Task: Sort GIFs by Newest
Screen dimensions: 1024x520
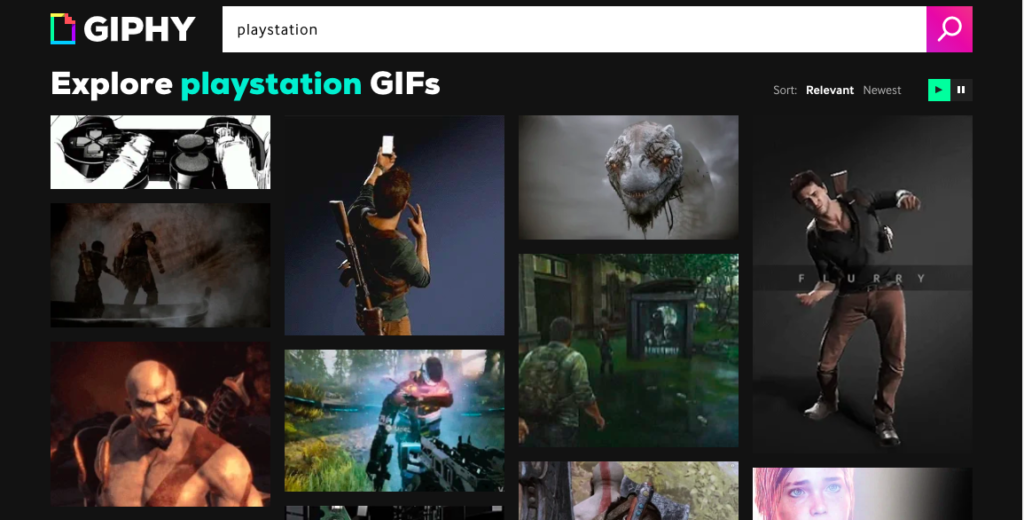Action: coord(882,90)
